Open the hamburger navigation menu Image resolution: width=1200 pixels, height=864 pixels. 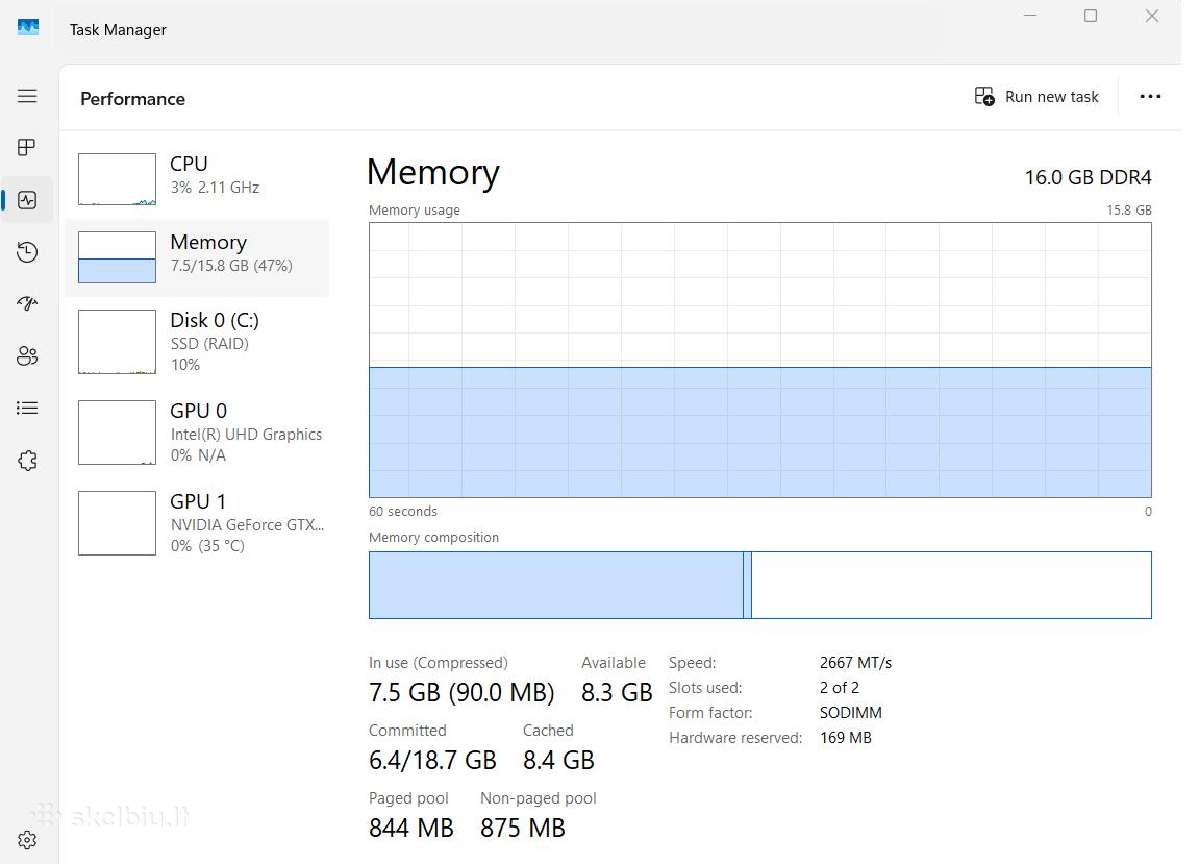coord(27,96)
